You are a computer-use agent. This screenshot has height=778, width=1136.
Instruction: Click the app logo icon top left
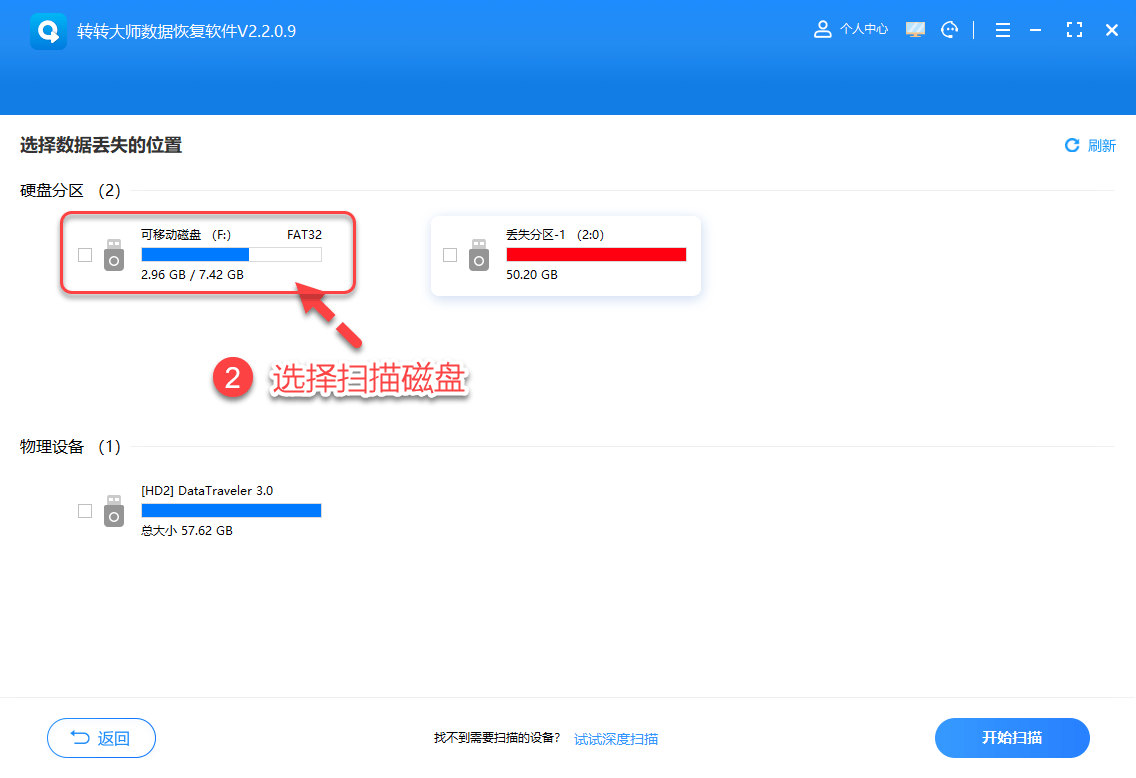tap(48, 29)
